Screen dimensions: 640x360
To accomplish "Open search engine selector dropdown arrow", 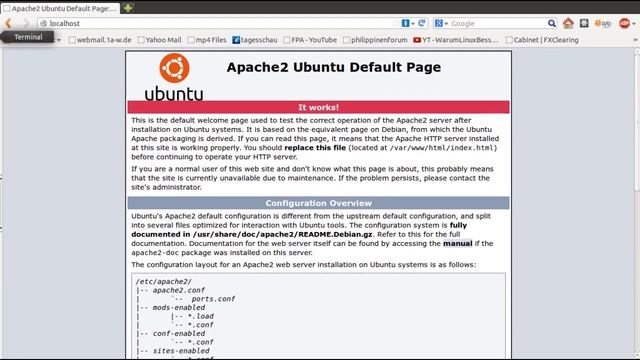I will (446, 24).
